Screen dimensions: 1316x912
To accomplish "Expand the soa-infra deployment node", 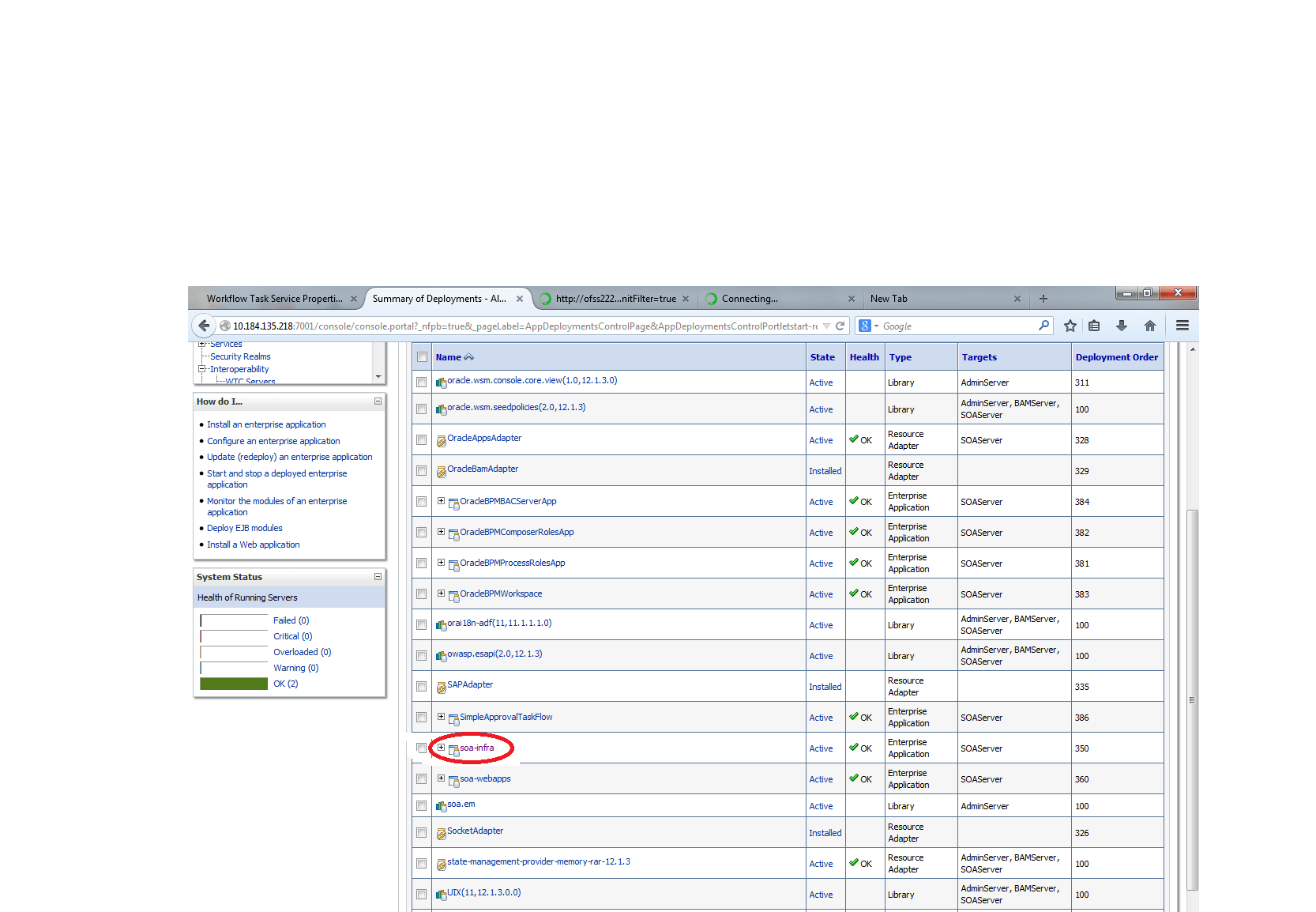I will 441,747.
